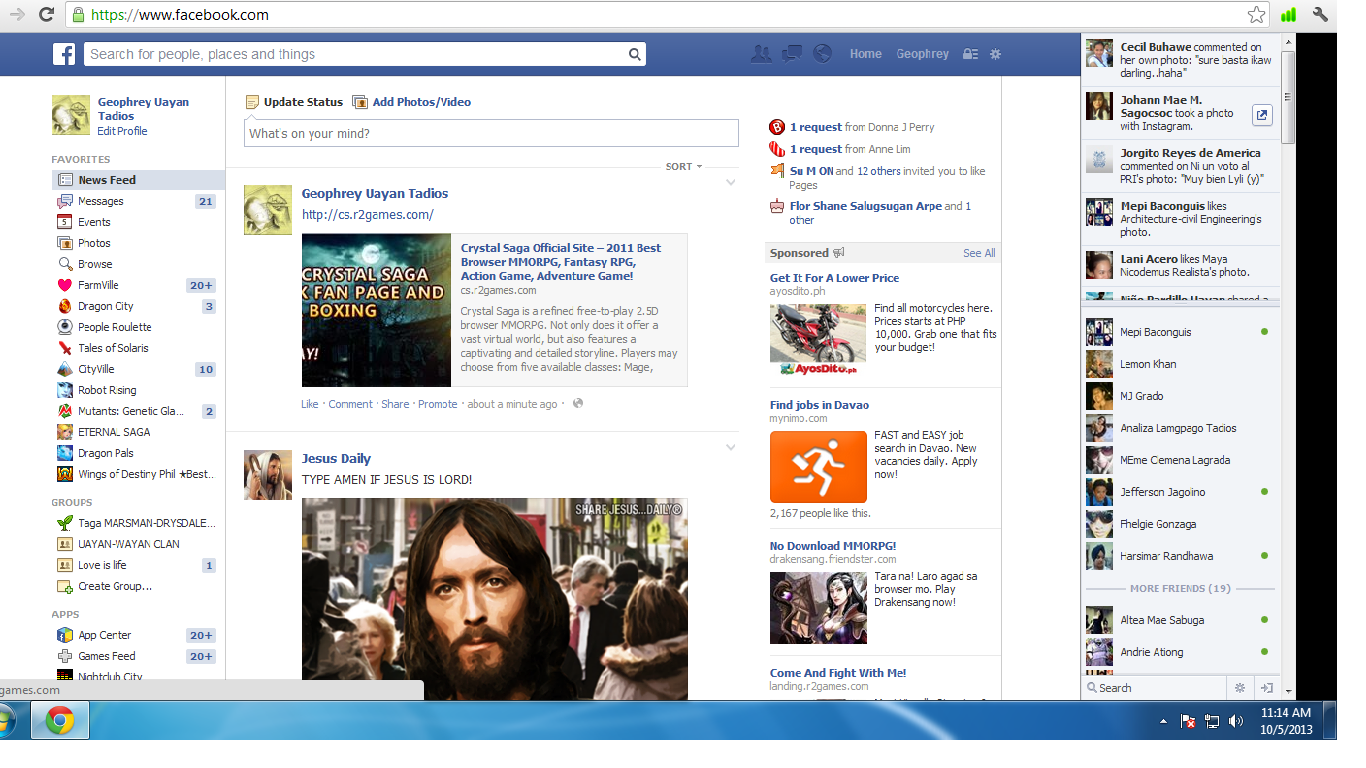The height and width of the screenshot is (768, 1366).
Task: Open account settings gear dropdown
Action: tap(995, 54)
